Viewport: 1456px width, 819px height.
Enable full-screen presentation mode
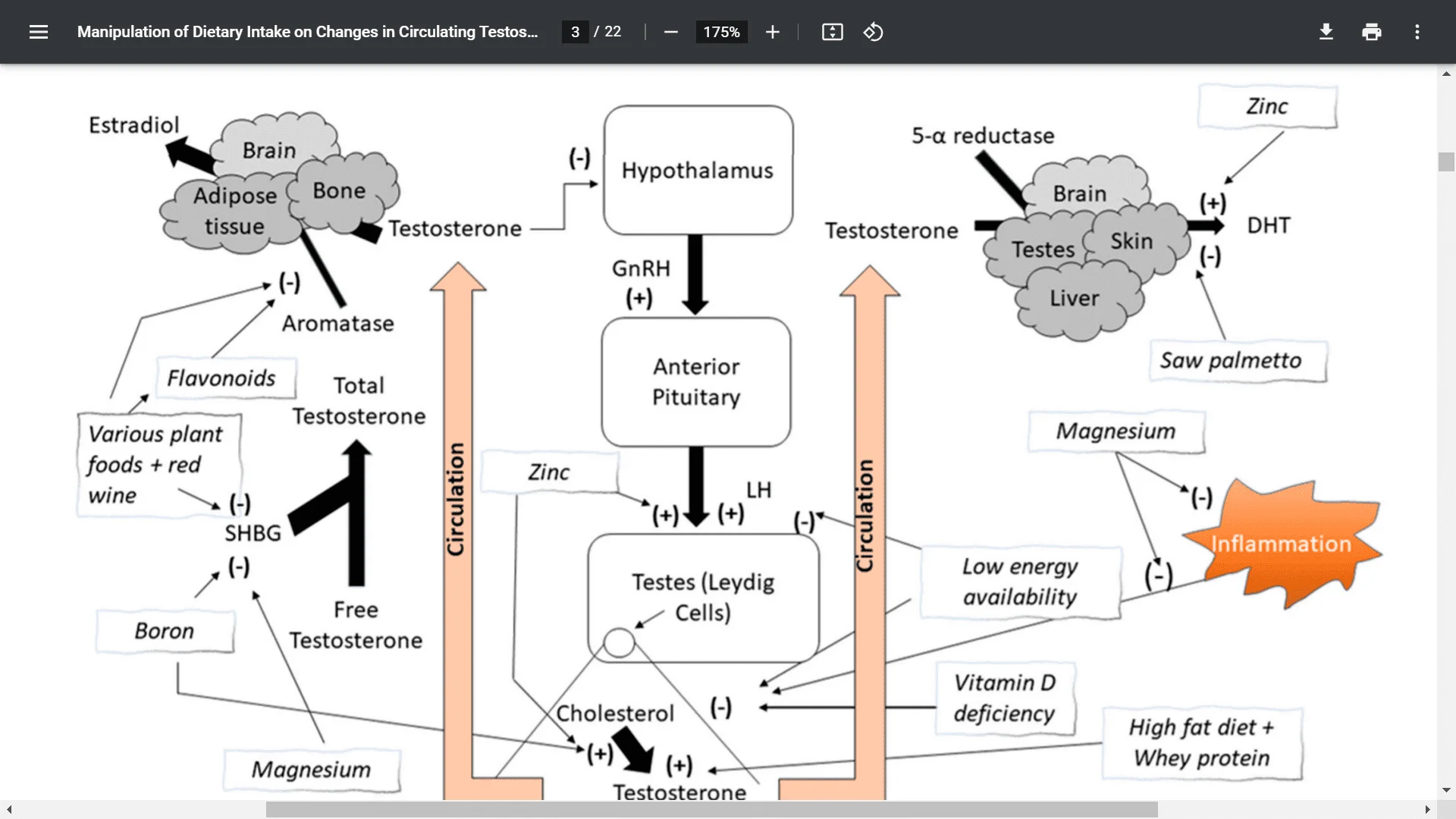pos(833,32)
